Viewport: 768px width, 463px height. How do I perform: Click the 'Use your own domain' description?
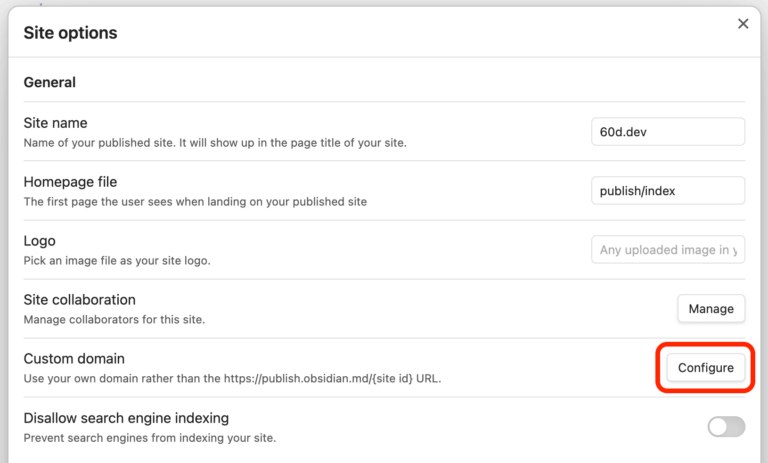coord(232,379)
